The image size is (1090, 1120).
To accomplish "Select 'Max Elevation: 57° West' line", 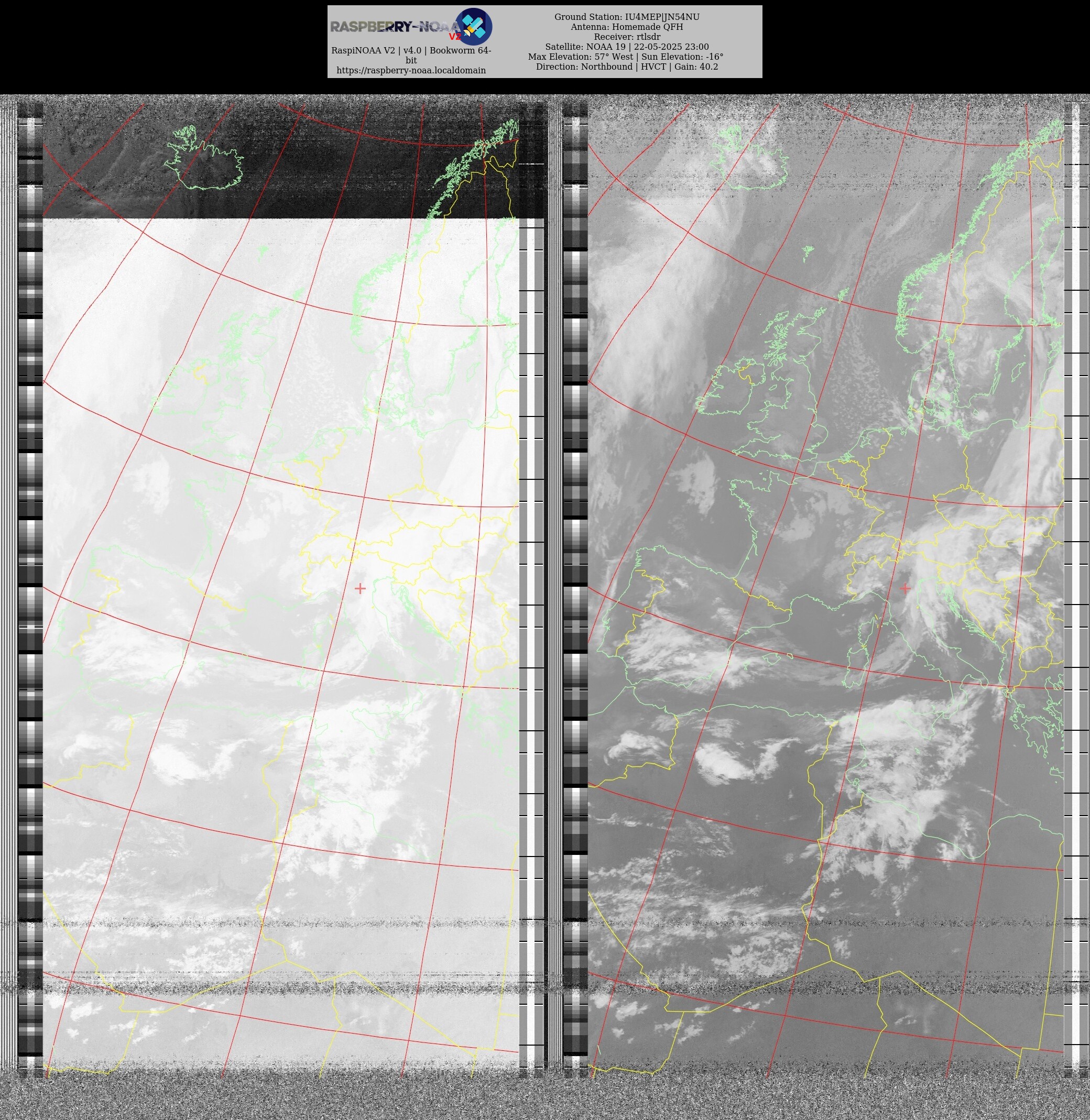I will (626, 57).
